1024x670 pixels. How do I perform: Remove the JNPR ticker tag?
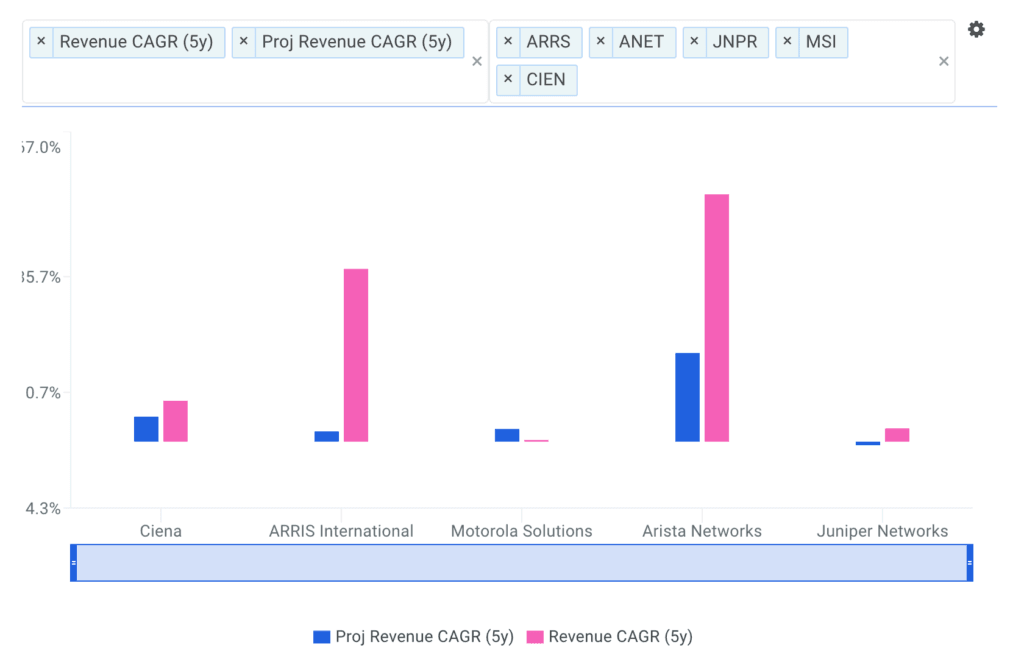pyautogui.click(x=695, y=42)
